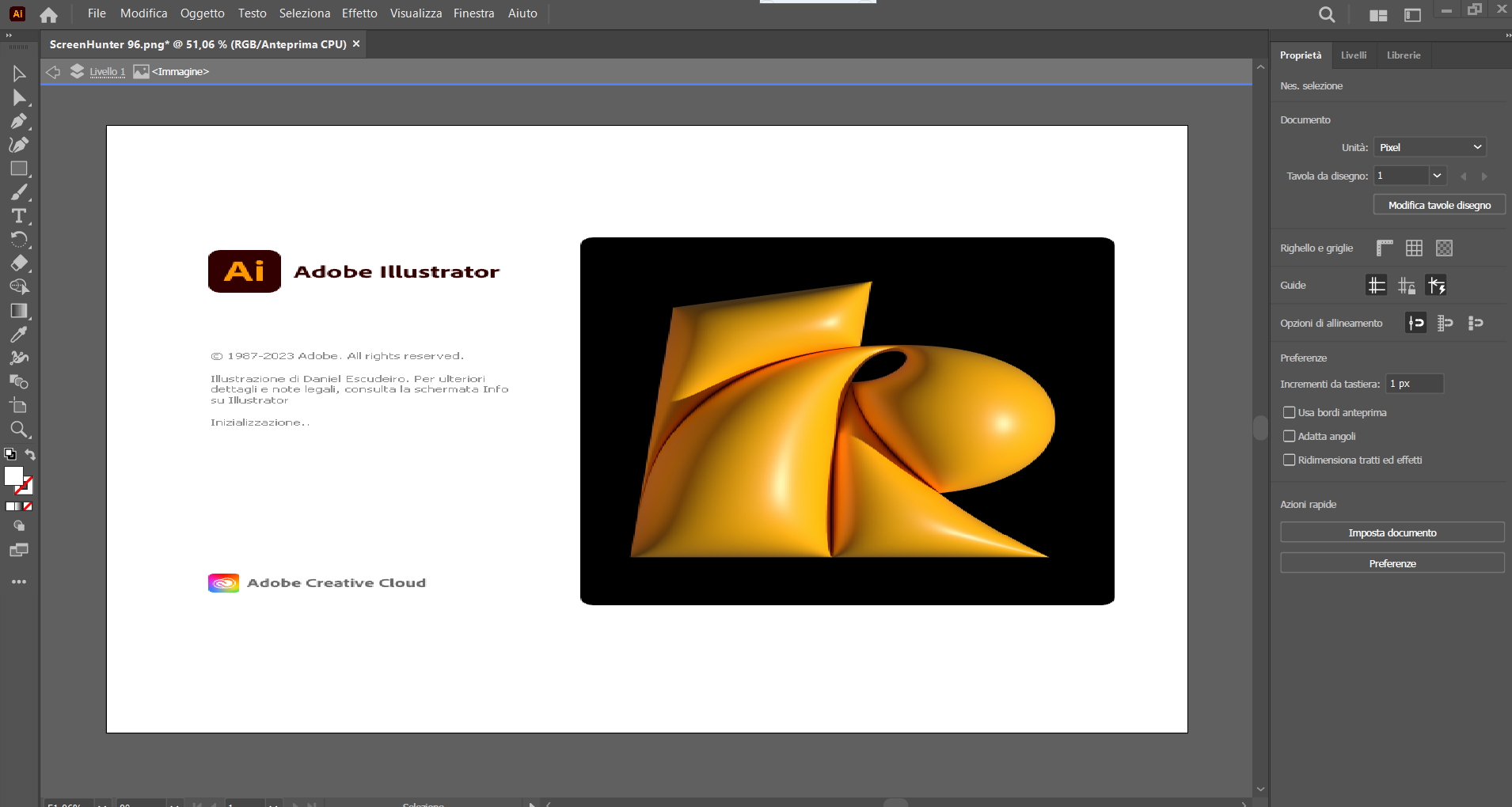Exit isolation mode back arrow
Image resolution: width=1512 pixels, height=807 pixels.
point(53,72)
